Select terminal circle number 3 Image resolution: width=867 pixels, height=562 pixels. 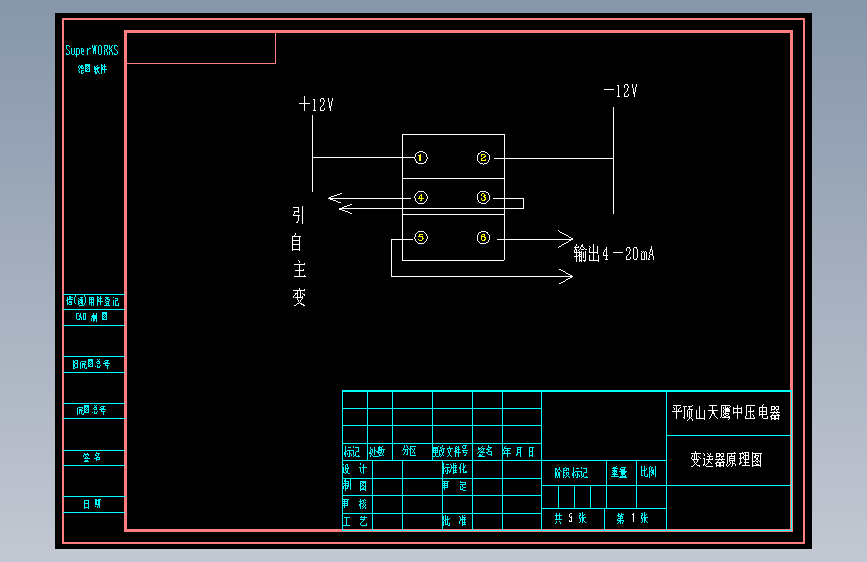pos(483,197)
